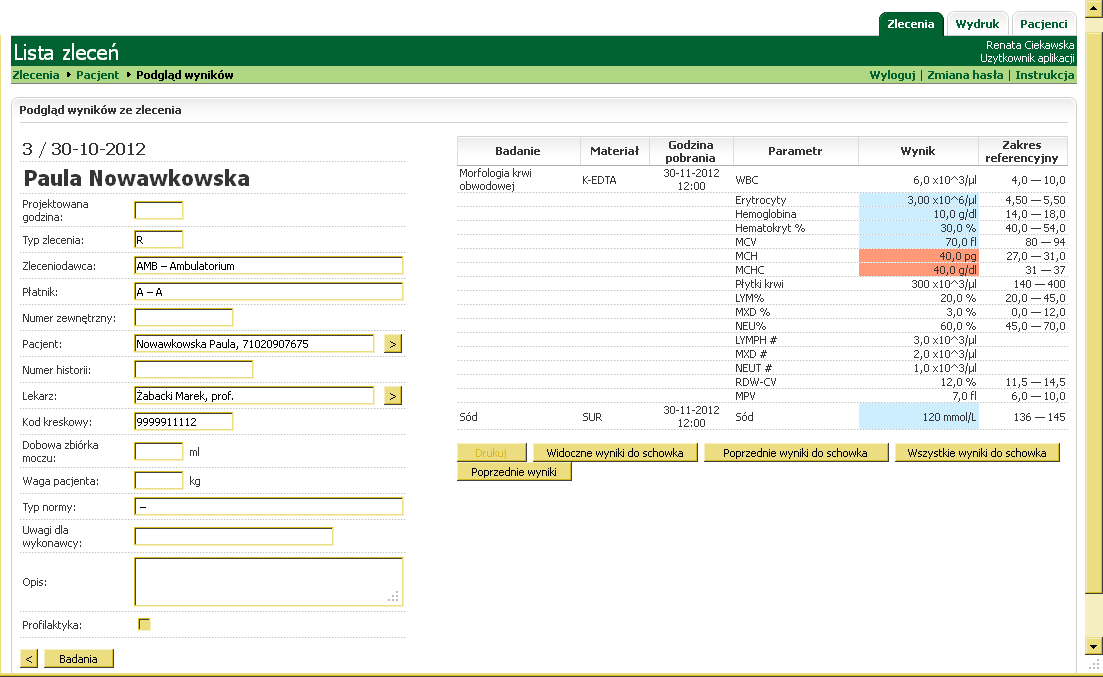Click the Zakres referencyjny column header

tap(1022, 151)
